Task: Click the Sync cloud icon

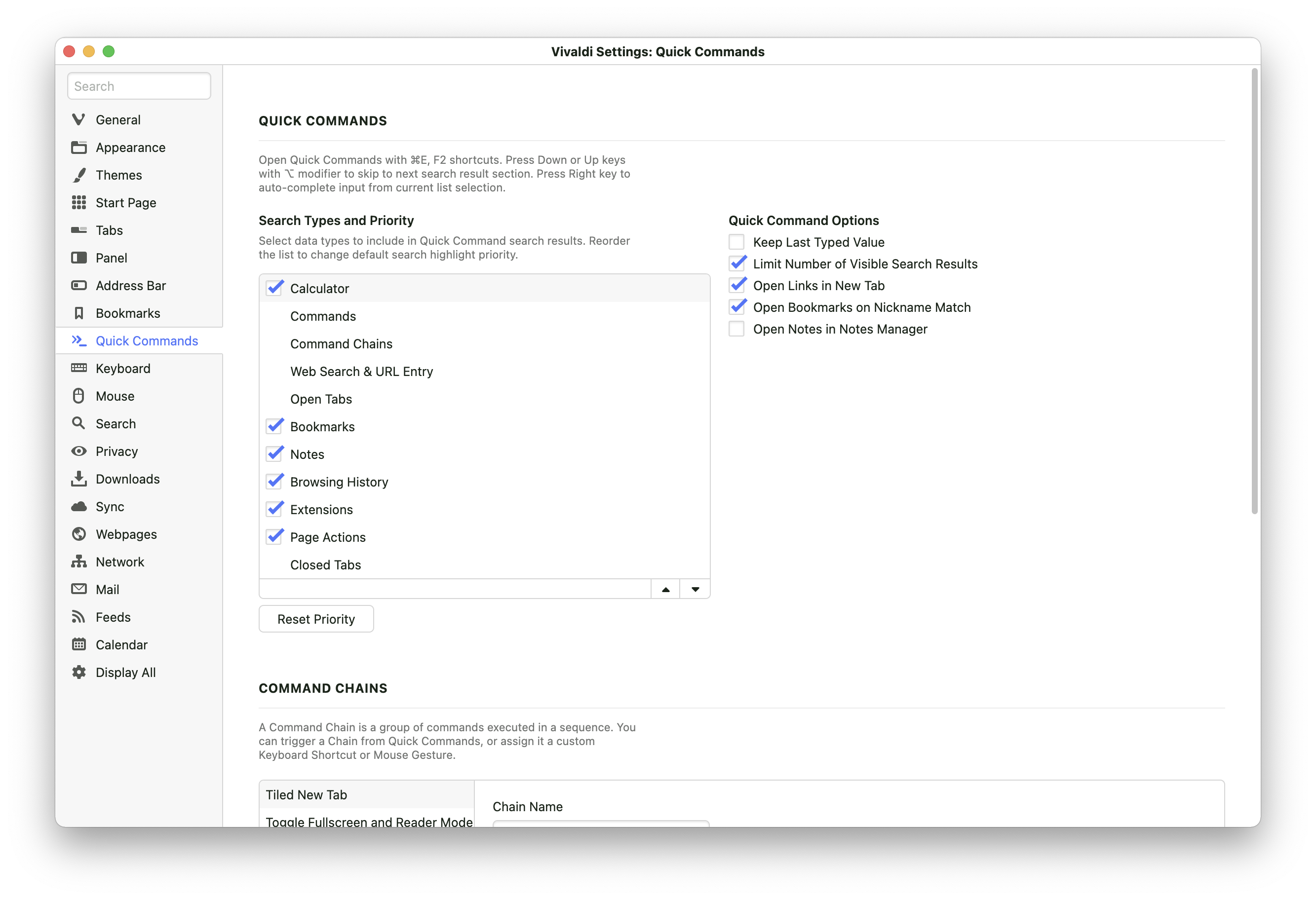Action: click(78, 507)
